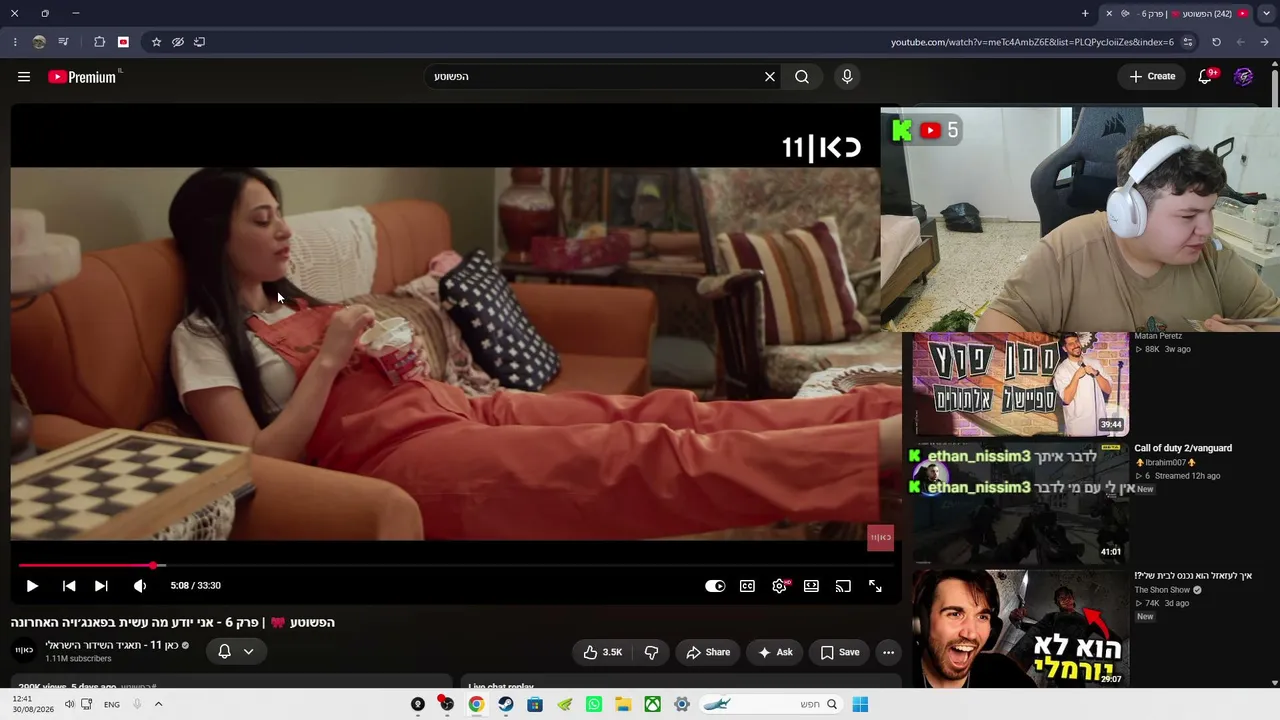Switch the ENG input language
The image size is (1280, 720).
coord(112,704)
